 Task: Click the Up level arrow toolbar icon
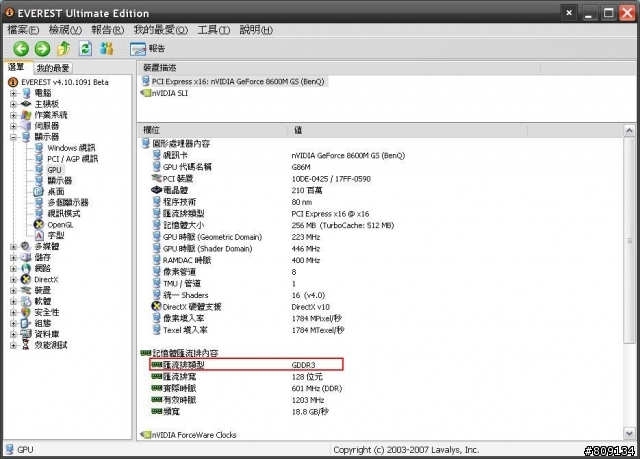point(63,49)
